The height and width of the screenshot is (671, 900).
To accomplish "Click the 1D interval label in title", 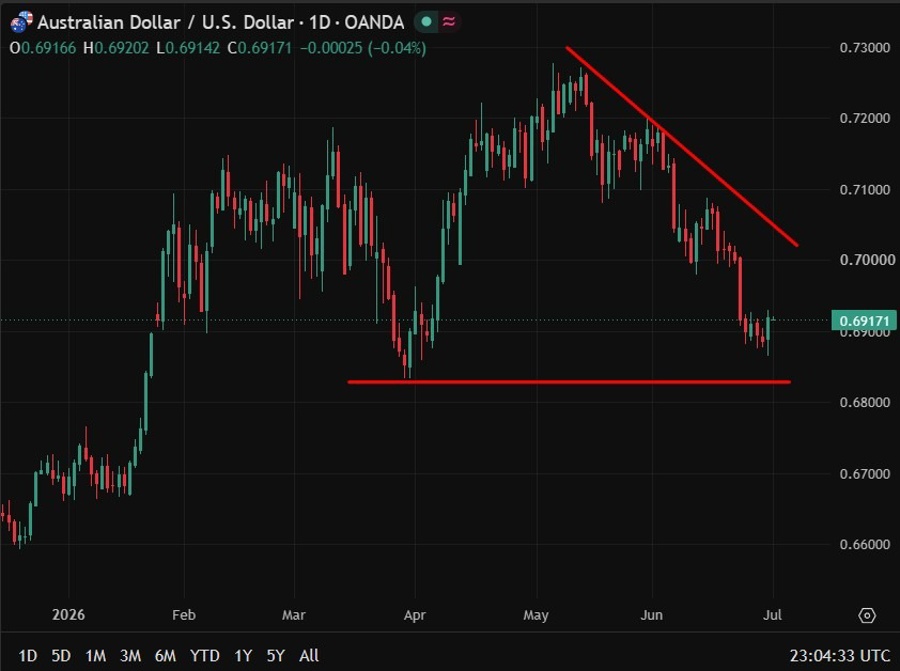I will point(320,22).
